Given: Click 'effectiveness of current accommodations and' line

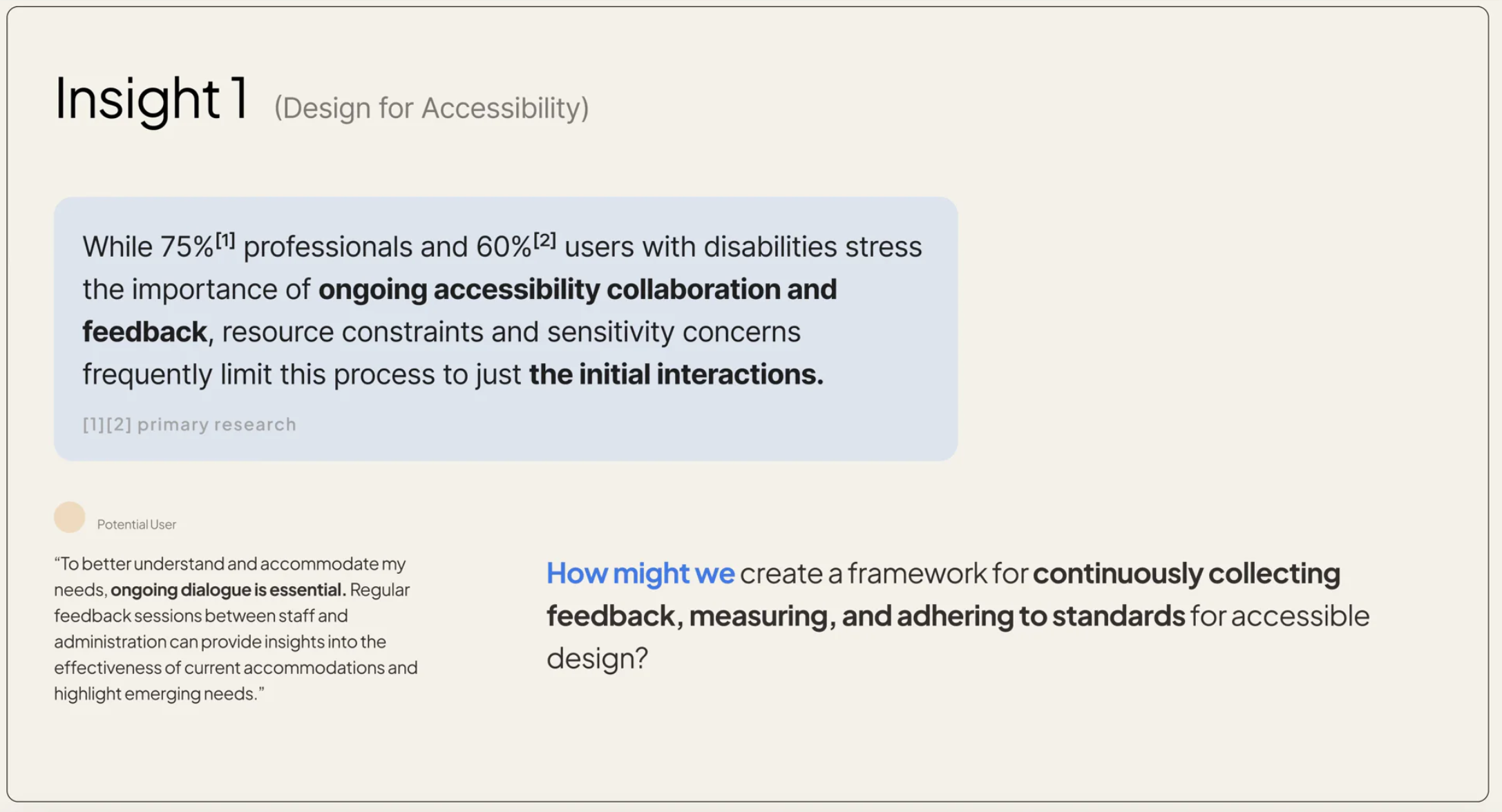Looking at the screenshot, I should pos(236,668).
